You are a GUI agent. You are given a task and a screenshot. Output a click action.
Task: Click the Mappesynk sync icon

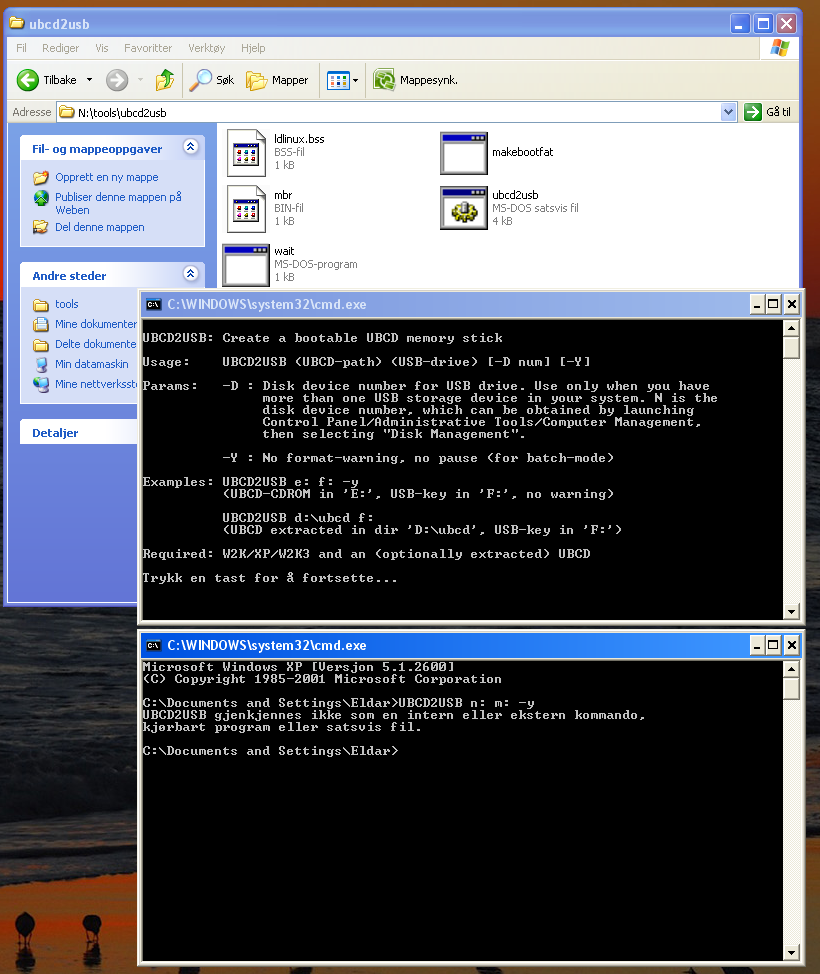(x=384, y=80)
